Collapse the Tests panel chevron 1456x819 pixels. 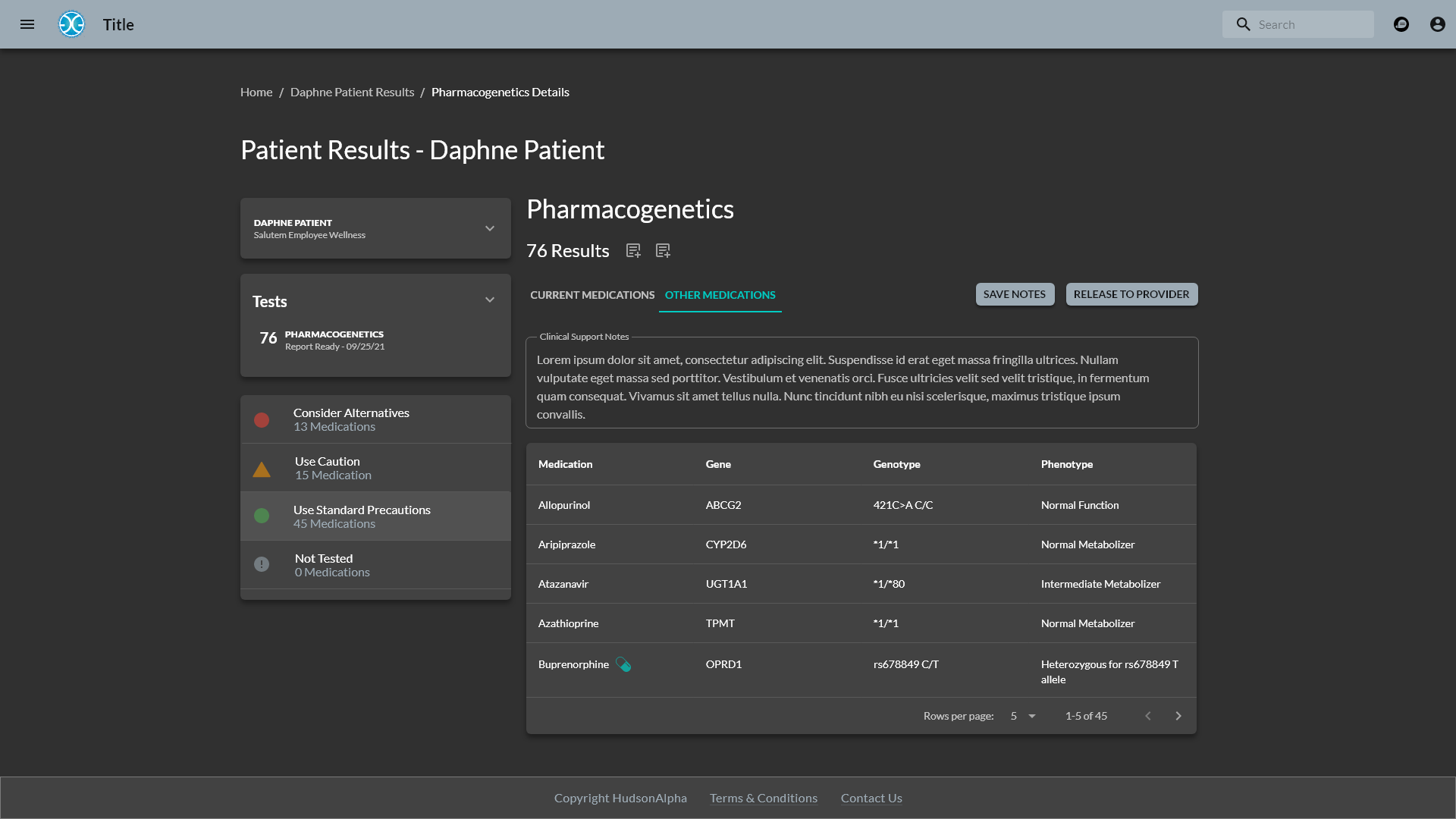pyautogui.click(x=490, y=300)
